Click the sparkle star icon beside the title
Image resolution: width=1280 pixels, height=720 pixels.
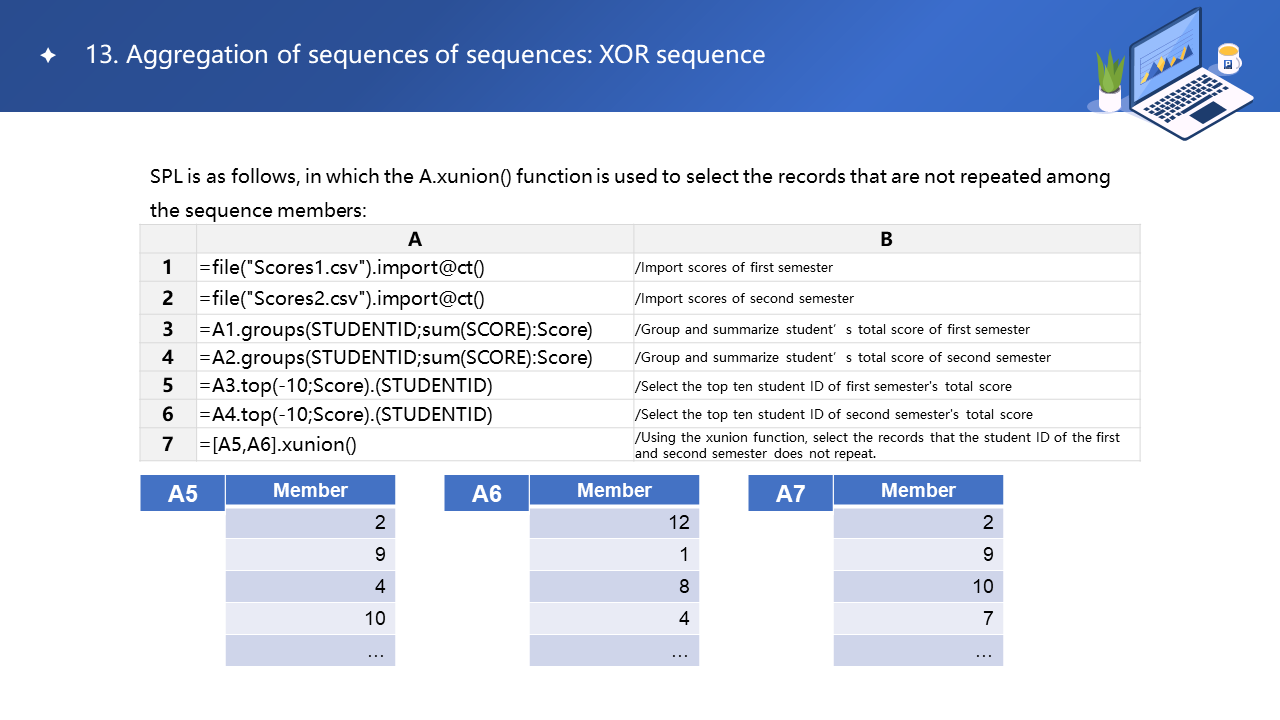coord(48,56)
